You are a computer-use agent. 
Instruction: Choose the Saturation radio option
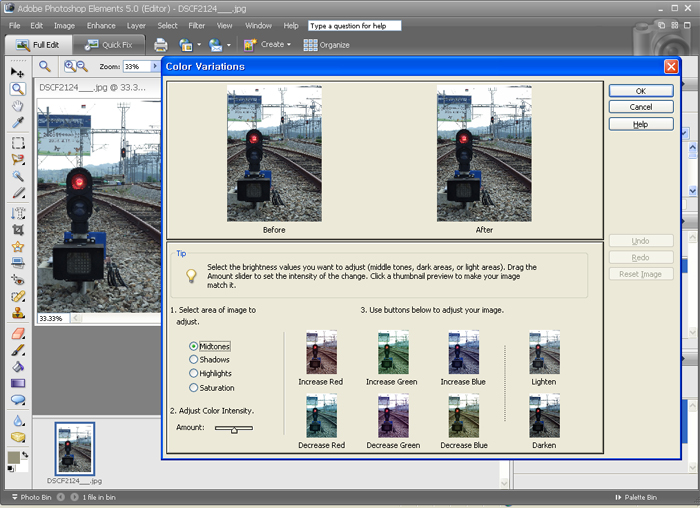194,388
